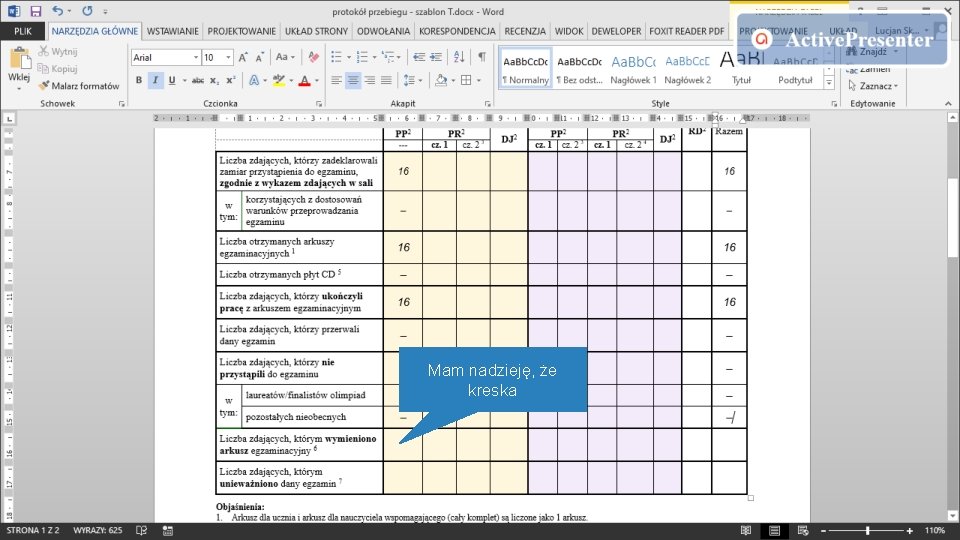Click the zoom slider handle
Image resolution: width=960 pixels, height=540 pixels.
868,531
